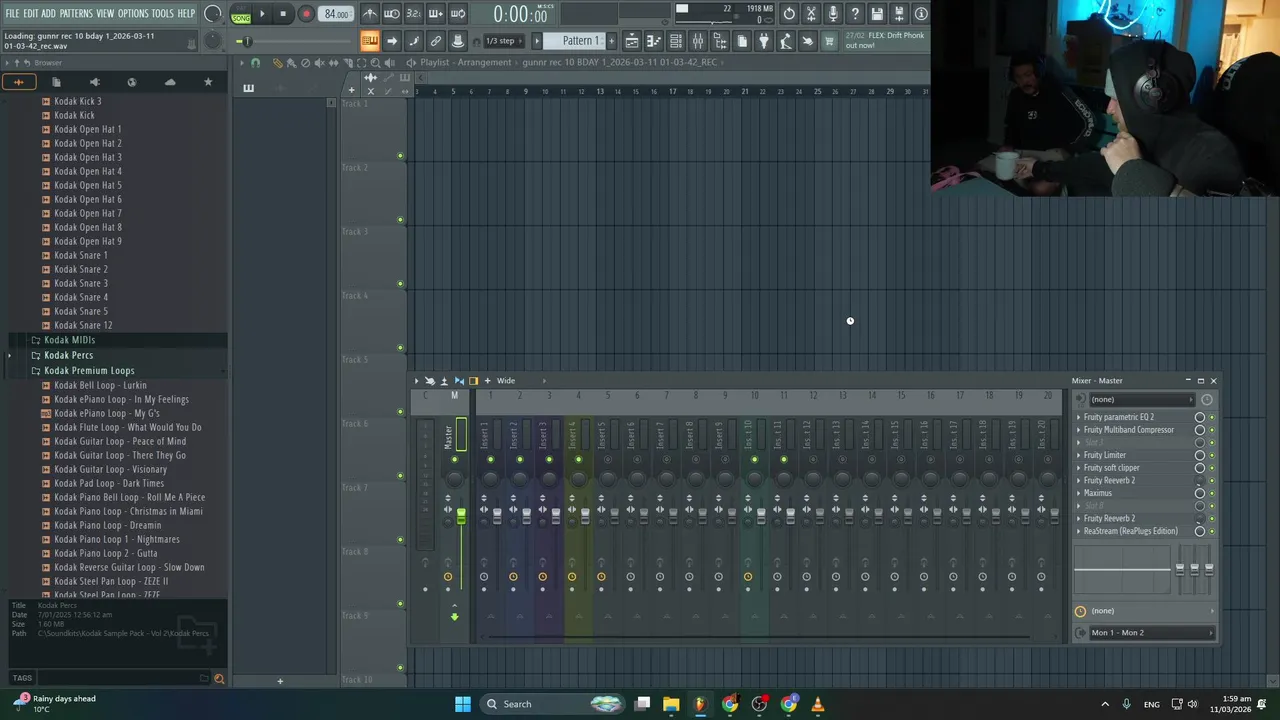Open the project info icon

tap(921, 14)
